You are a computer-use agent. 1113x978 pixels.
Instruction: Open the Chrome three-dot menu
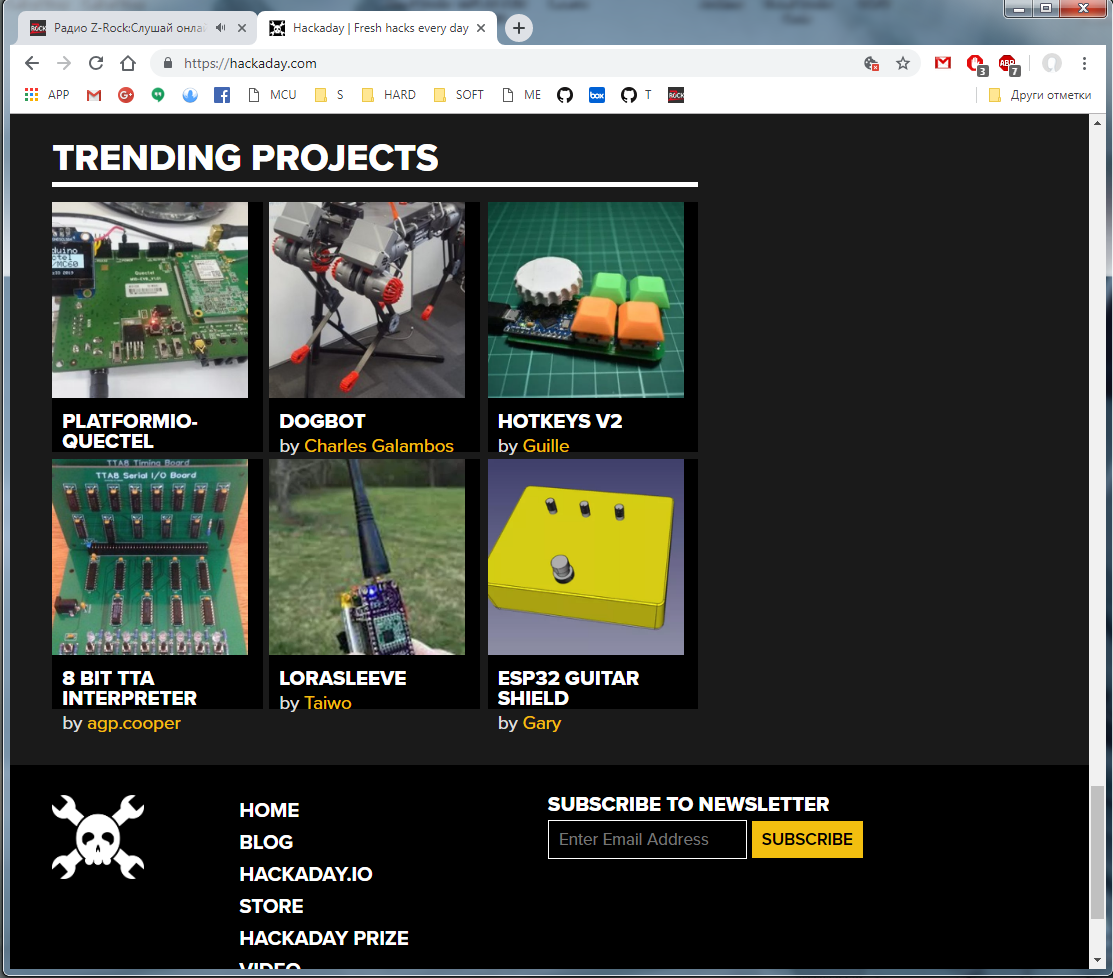[x=1084, y=63]
